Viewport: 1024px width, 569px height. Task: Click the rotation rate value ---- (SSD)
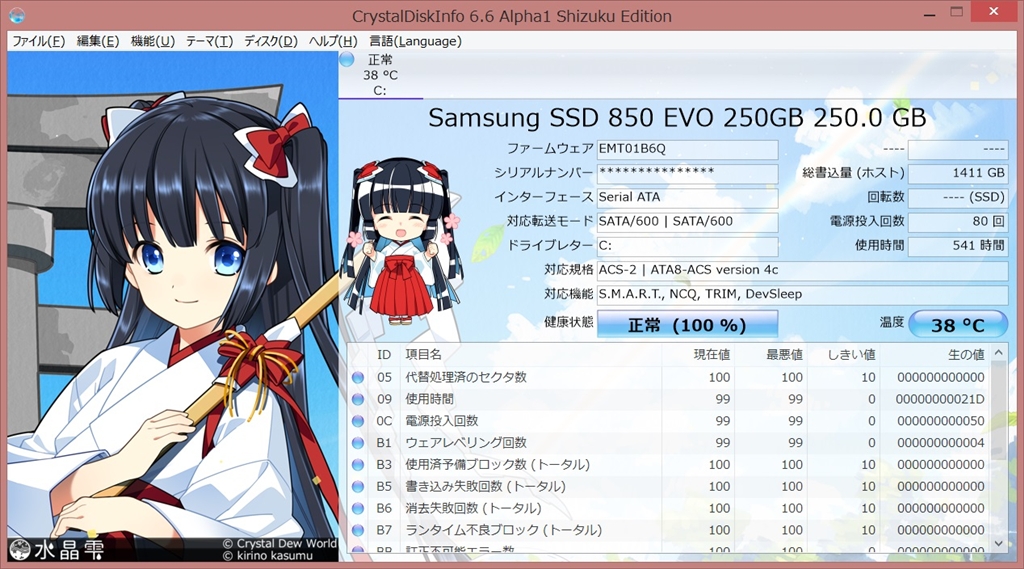958,197
